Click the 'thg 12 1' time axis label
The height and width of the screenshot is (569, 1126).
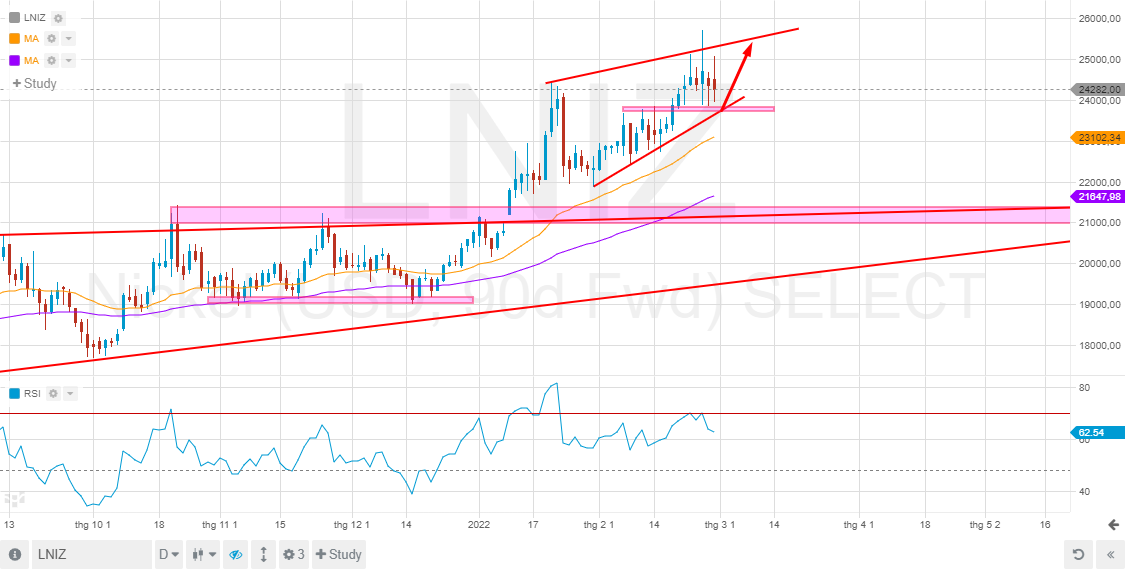coord(352,524)
